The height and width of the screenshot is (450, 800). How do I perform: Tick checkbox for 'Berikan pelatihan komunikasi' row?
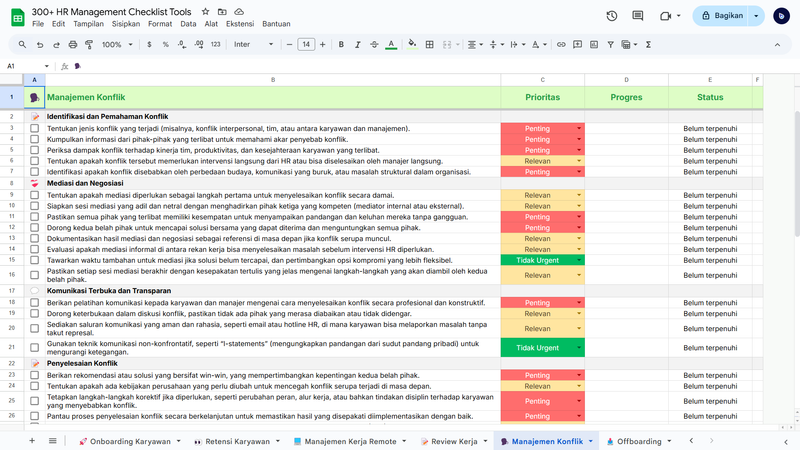tap(34, 303)
